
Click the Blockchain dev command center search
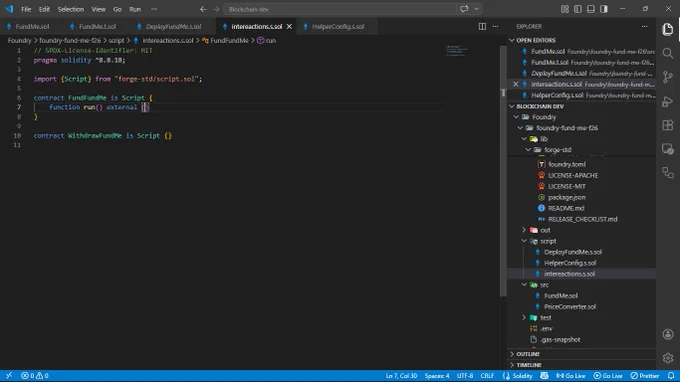click(340, 9)
